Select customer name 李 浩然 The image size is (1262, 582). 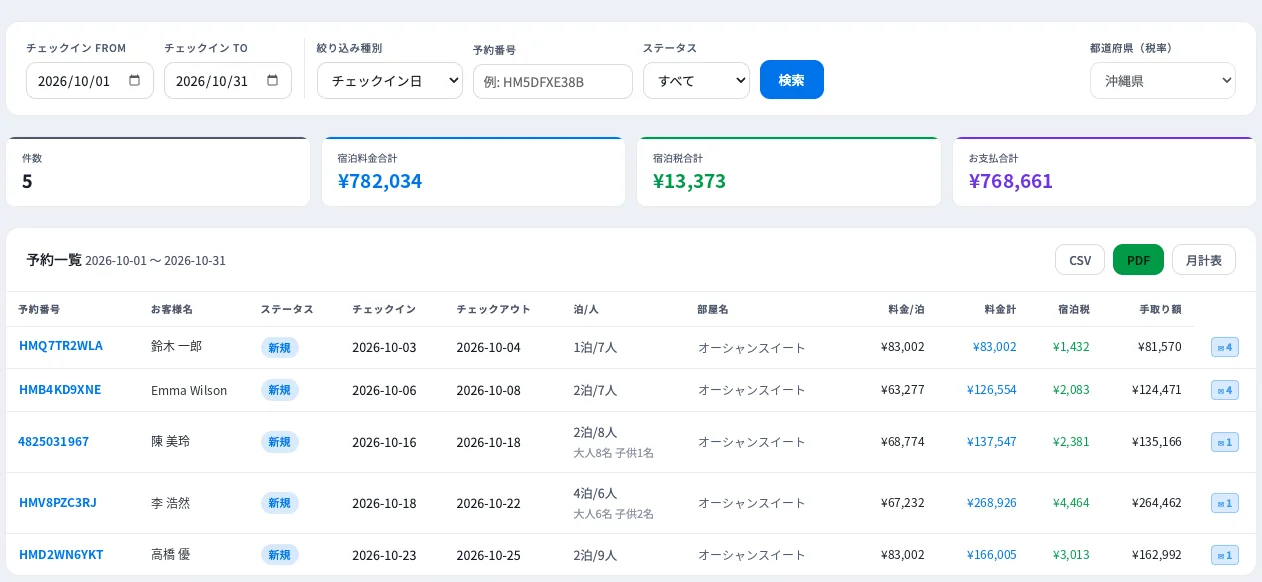(x=170, y=503)
